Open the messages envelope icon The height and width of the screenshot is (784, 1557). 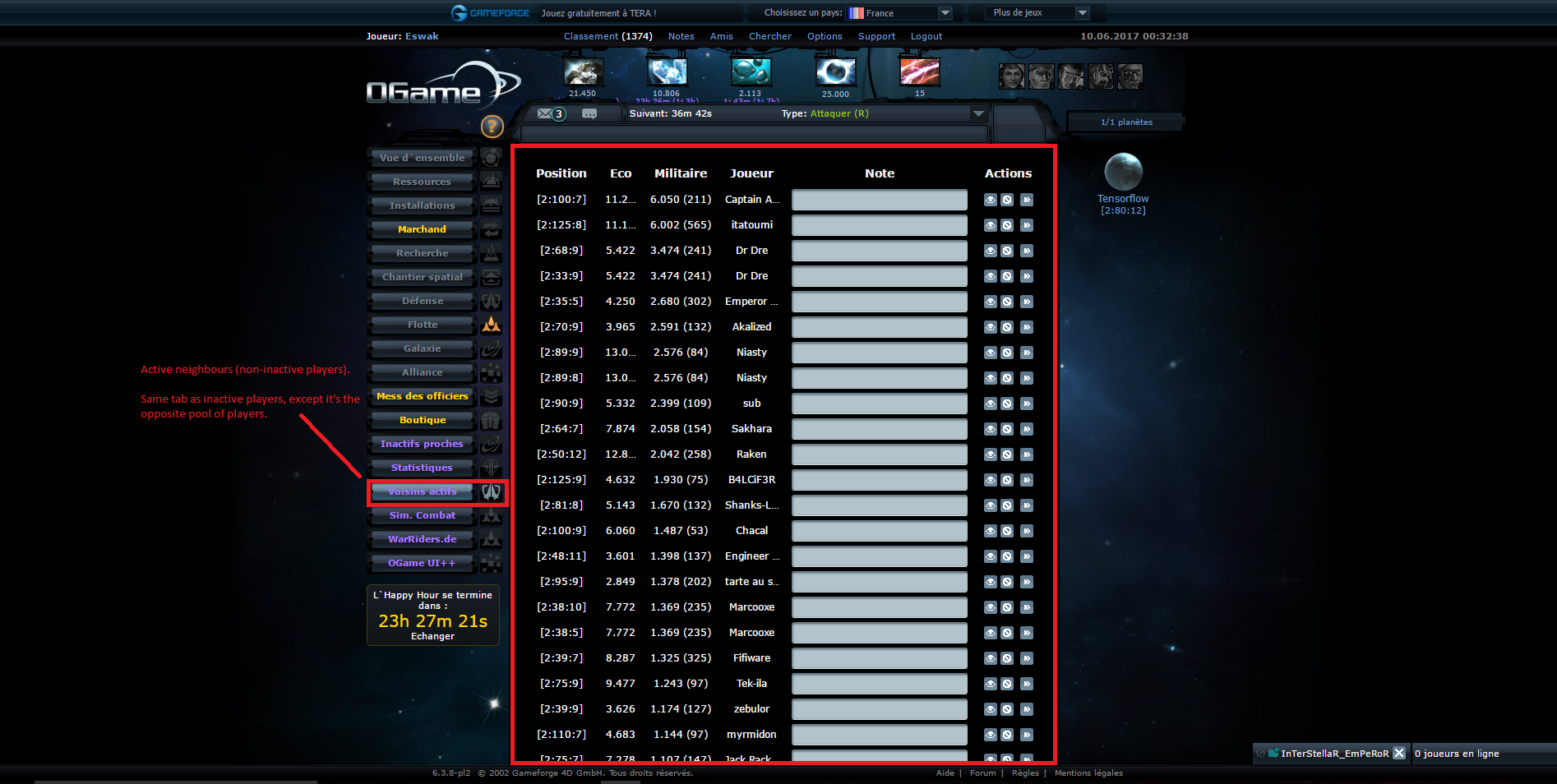tap(545, 113)
